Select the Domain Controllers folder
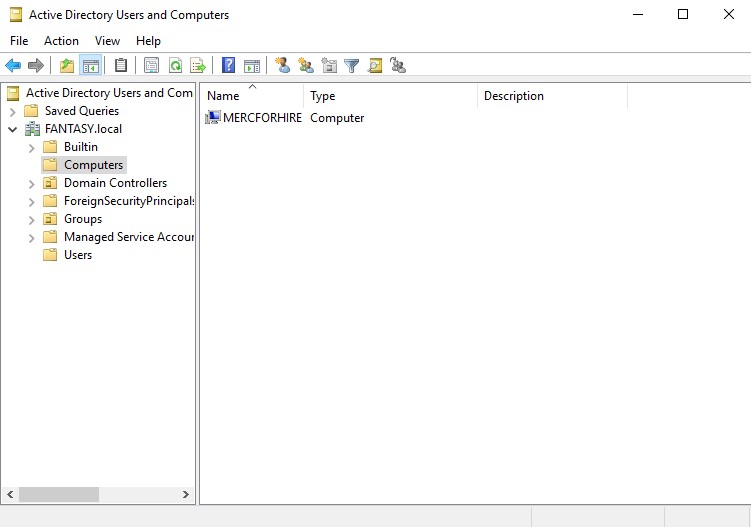The width and height of the screenshot is (751, 527). (x=115, y=183)
